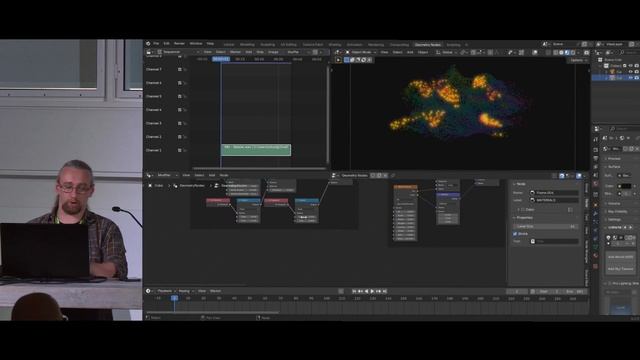This screenshot has width=640, height=360.
Task: Open the Object Mode dropdown in the viewport
Action: click(361, 52)
